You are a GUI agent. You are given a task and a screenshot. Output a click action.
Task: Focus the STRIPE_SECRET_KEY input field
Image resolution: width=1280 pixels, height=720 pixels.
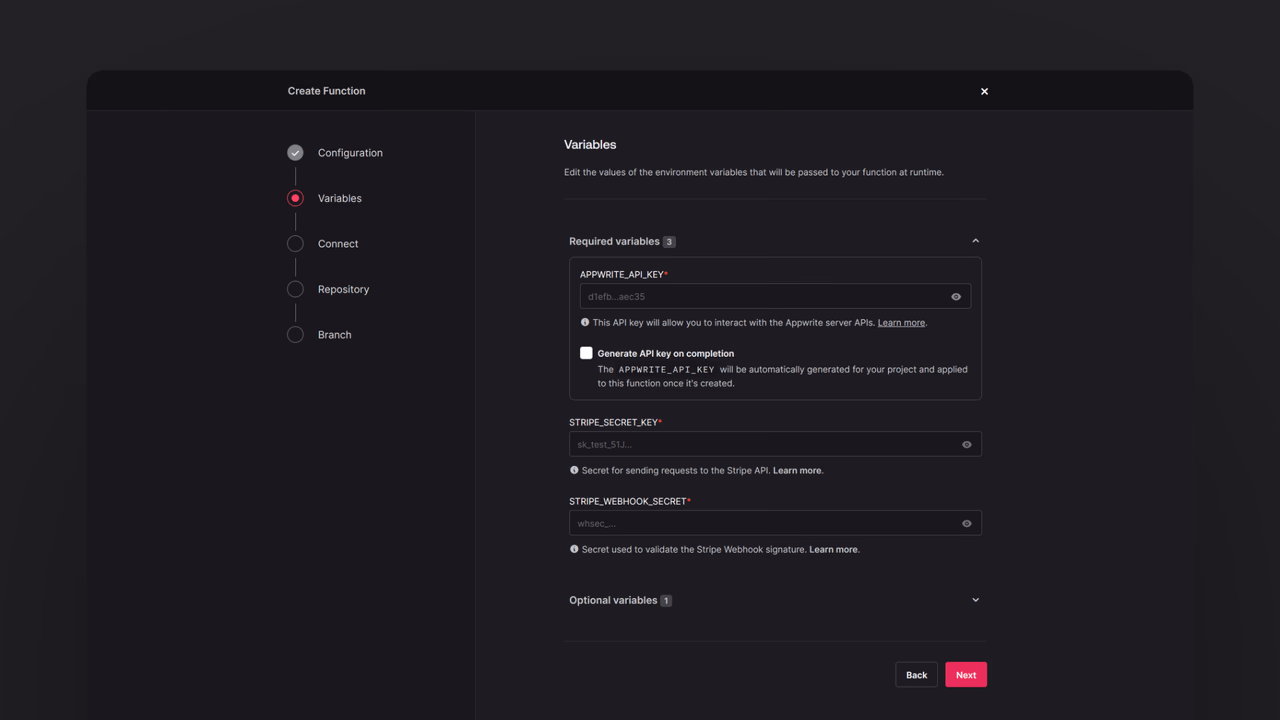[x=775, y=444]
